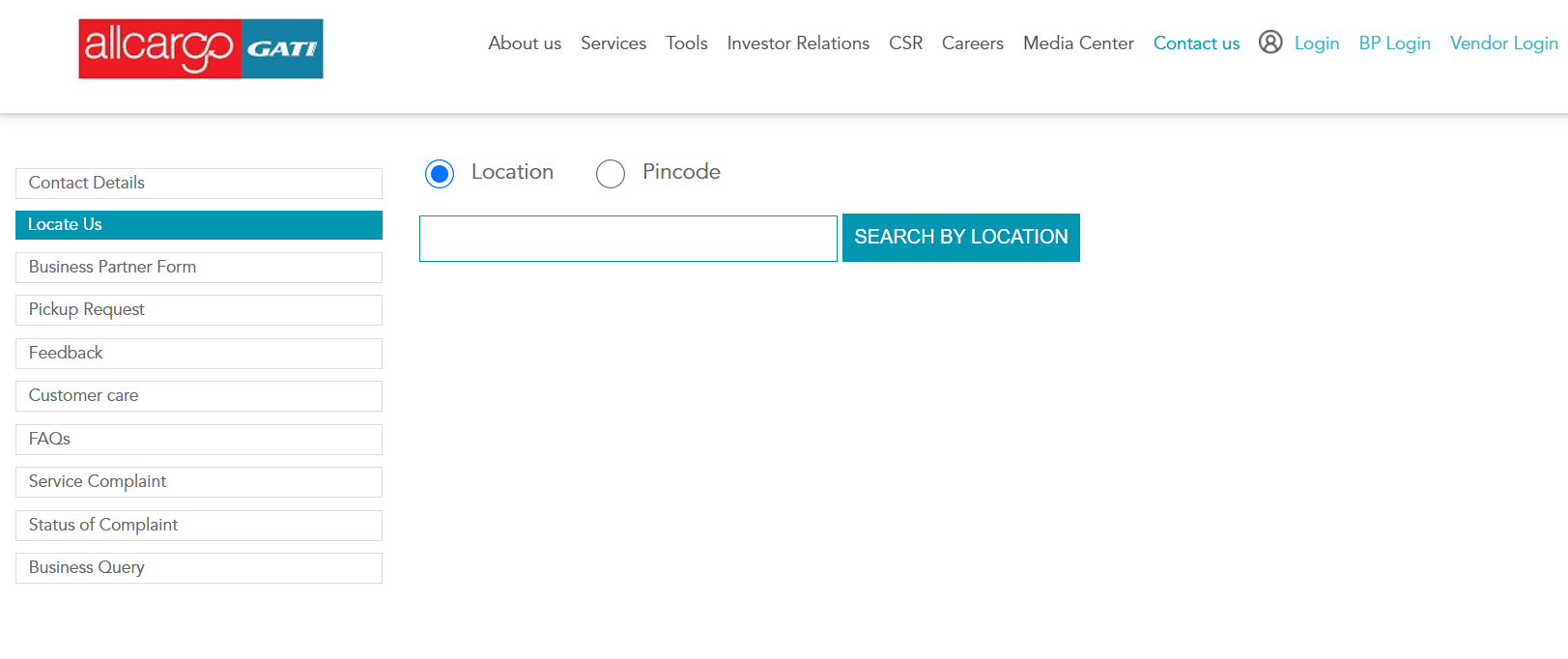Click the BP Login link
The image size is (1568, 659).
click(x=1394, y=43)
